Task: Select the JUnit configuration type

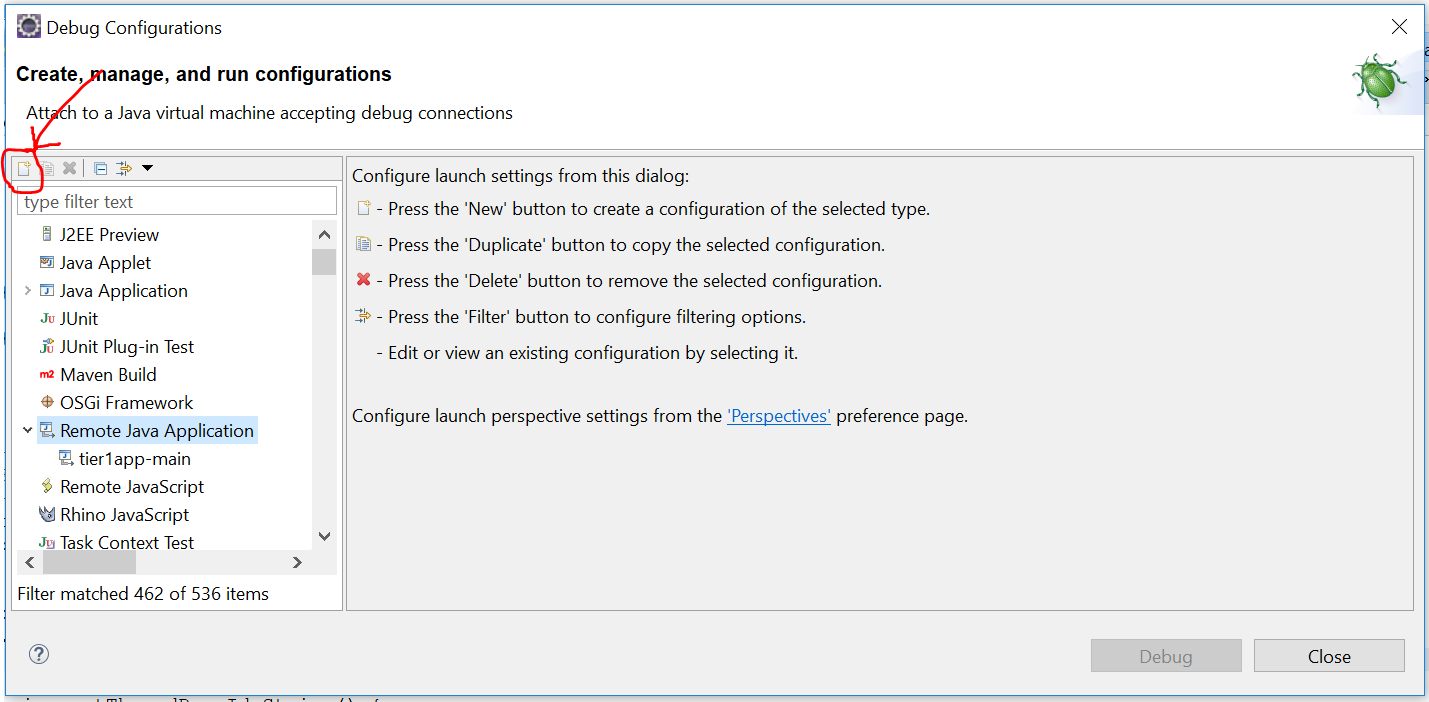Action: point(79,319)
